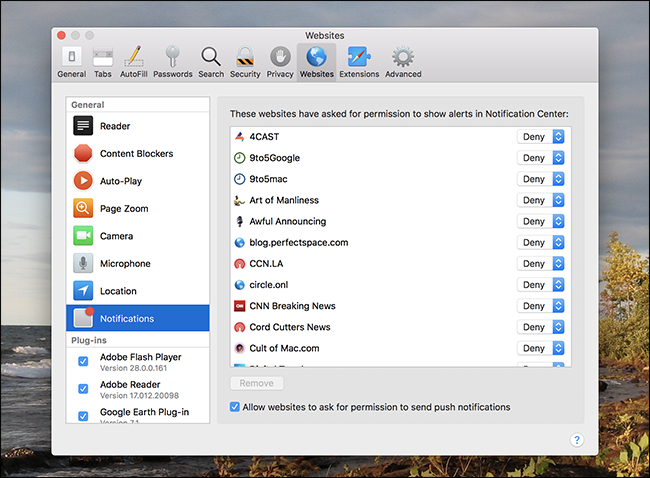Open the Deny dropdown for Art of Manliness
The width and height of the screenshot is (650, 478).
pyautogui.click(x=541, y=200)
